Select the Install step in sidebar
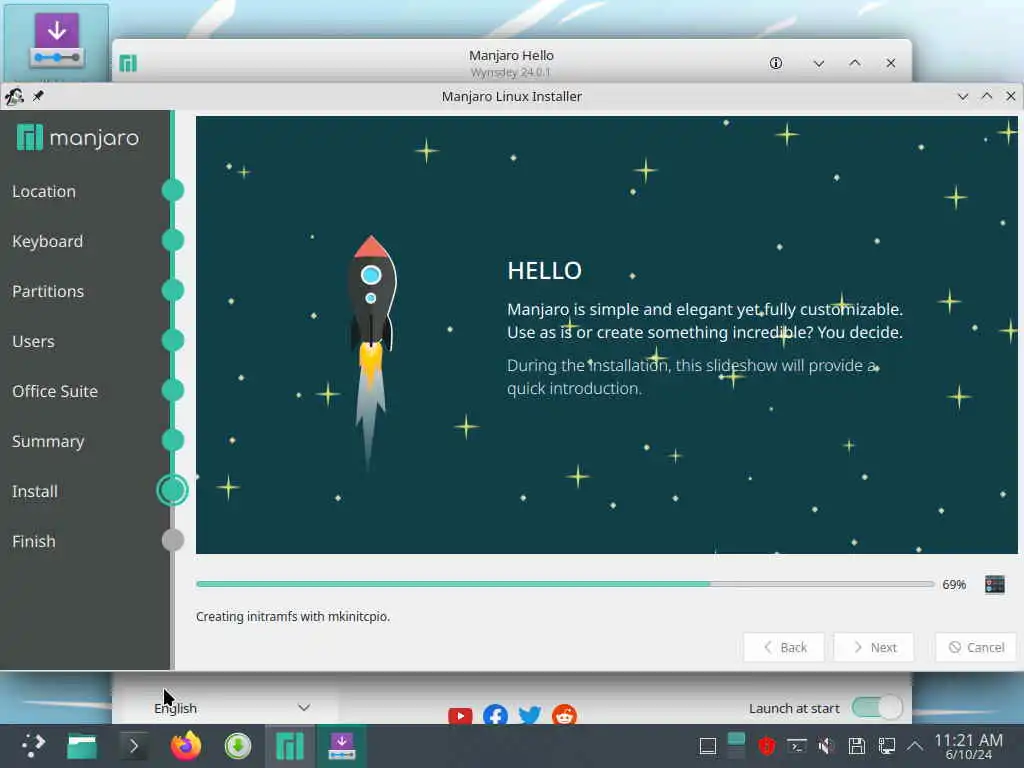The image size is (1024, 768). coord(35,491)
